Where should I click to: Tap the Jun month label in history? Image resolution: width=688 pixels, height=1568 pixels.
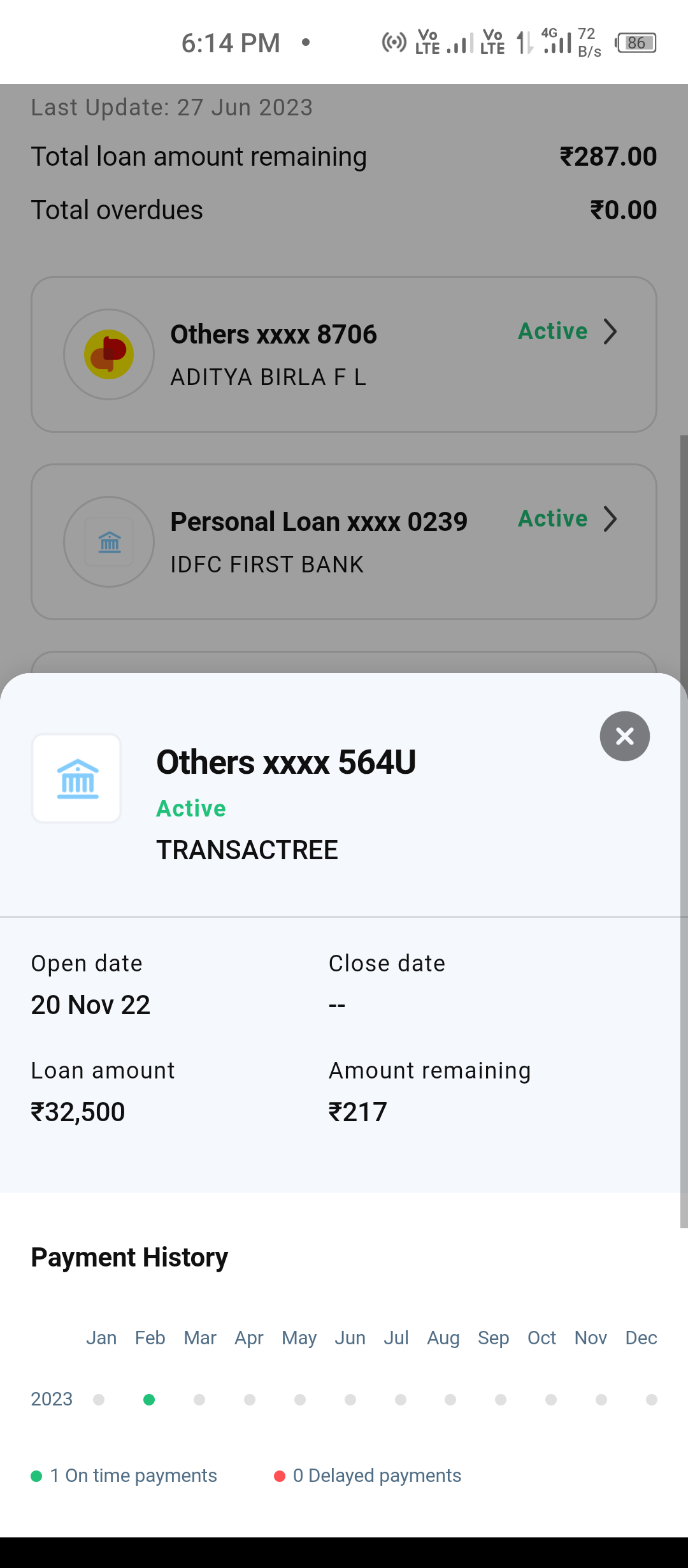tap(350, 1338)
